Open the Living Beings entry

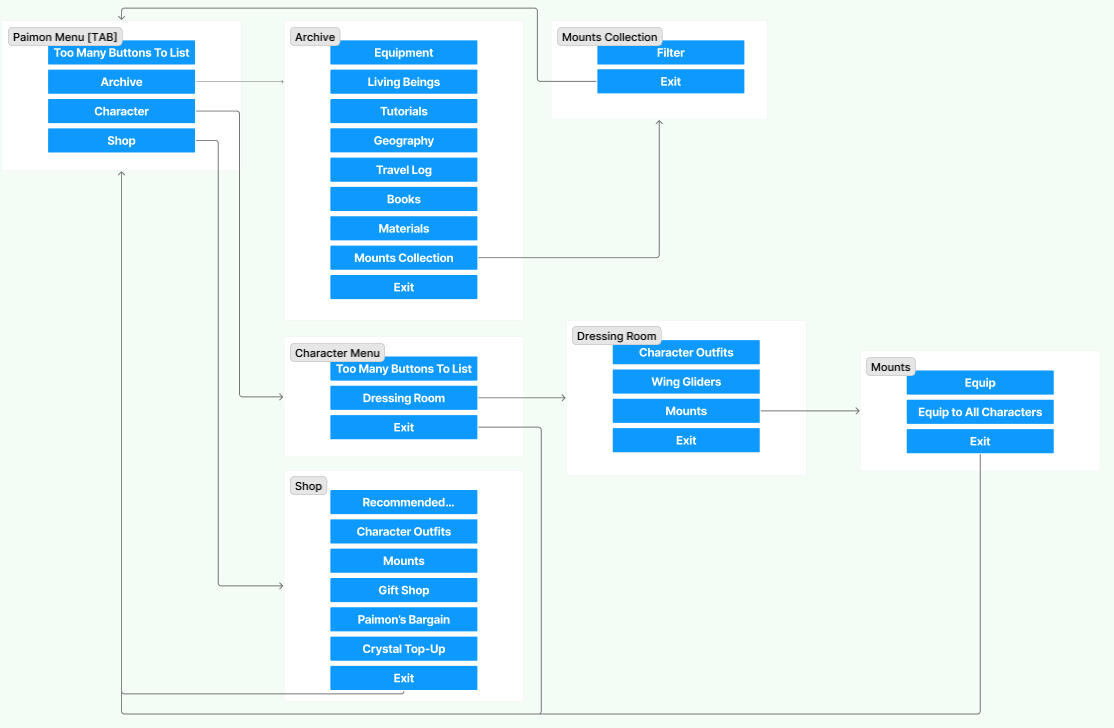pyautogui.click(x=403, y=82)
